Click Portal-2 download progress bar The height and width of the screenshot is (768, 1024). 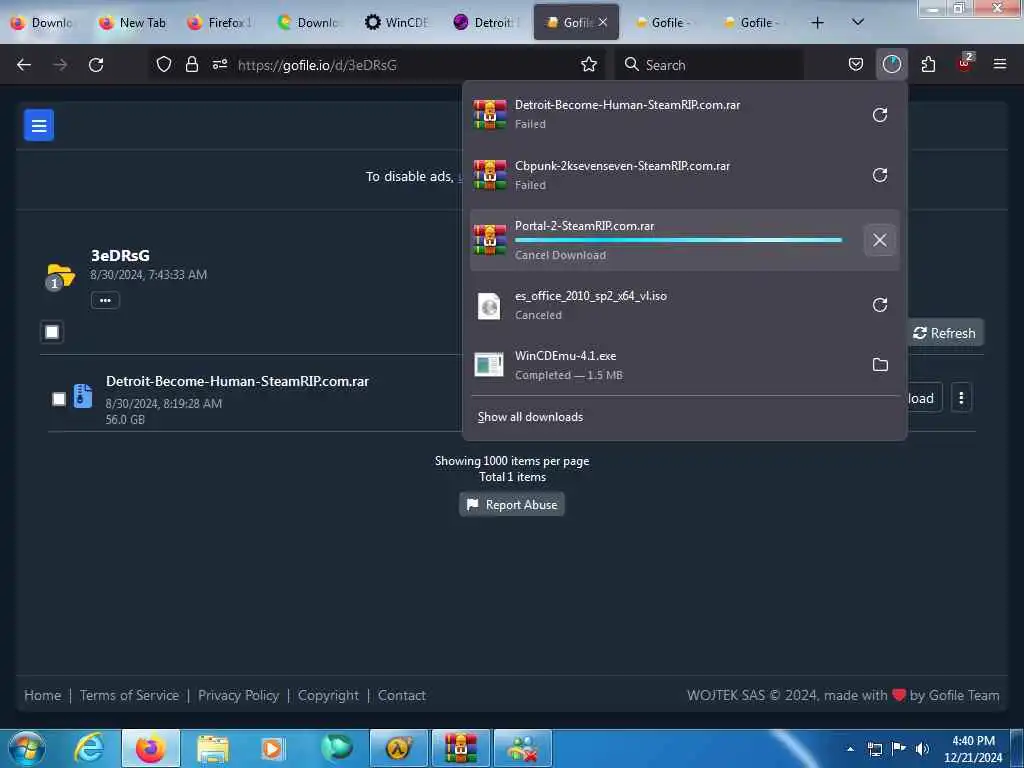(678, 240)
